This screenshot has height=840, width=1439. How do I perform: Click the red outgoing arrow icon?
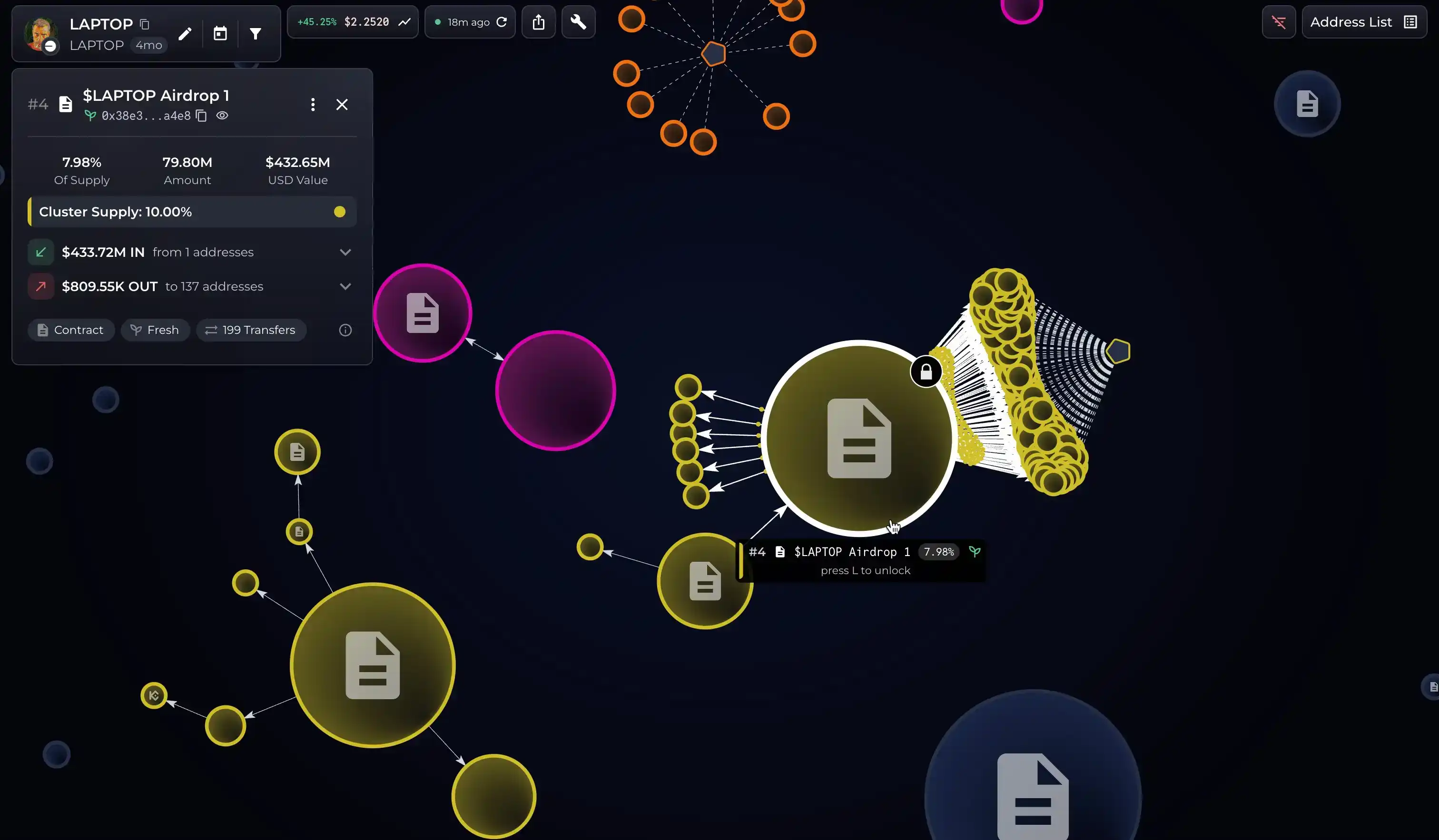(x=40, y=286)
